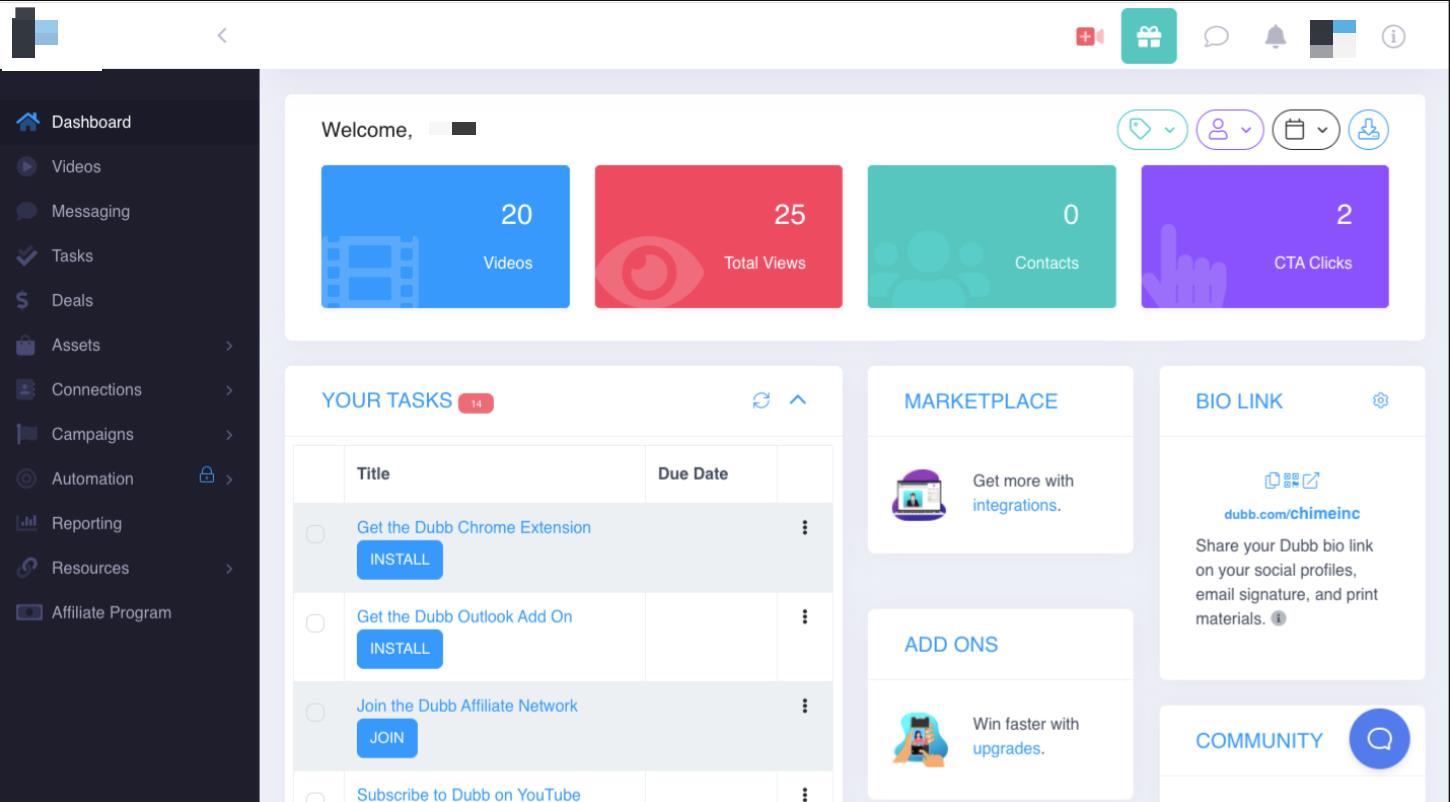Open the gift rewards icon
This screenshot has width=1450, height=802.
point(1149,37)
